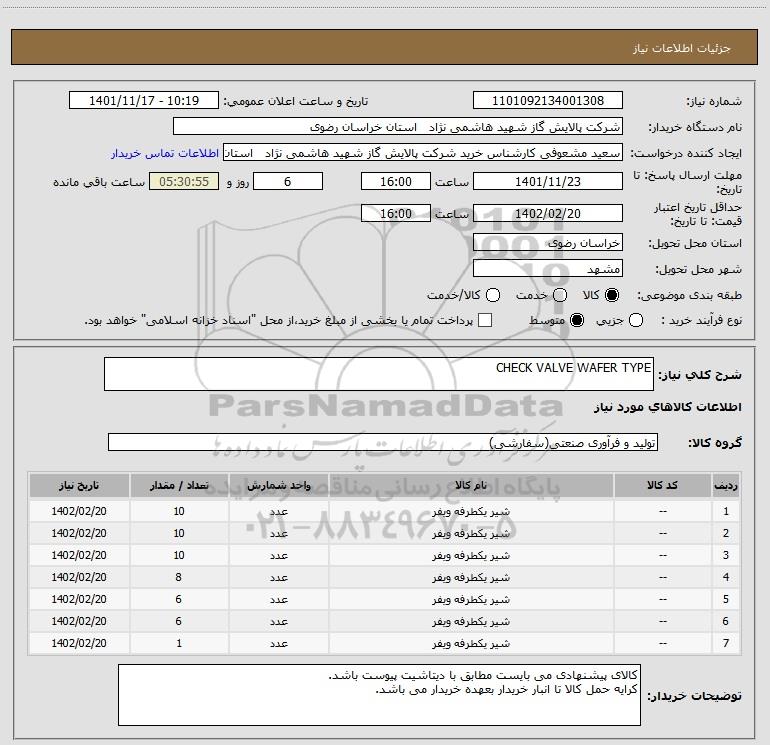The width and height of the screenshot is (770, 745).
Task: Click public announcement date field 1401/11/17
Action: [144, 101]
